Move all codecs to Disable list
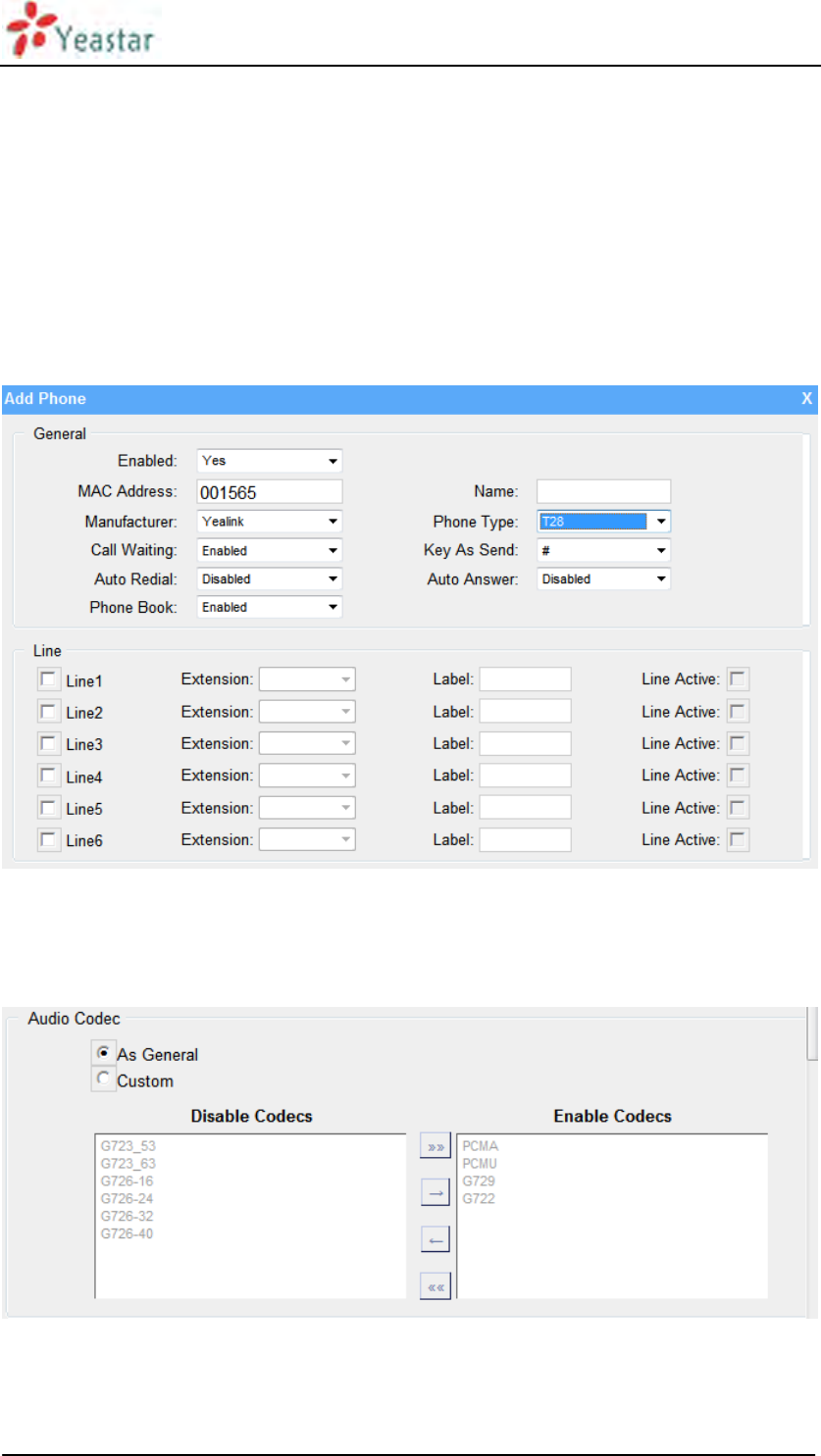Screen dimensions: 821x1456 coord(435,1286)
